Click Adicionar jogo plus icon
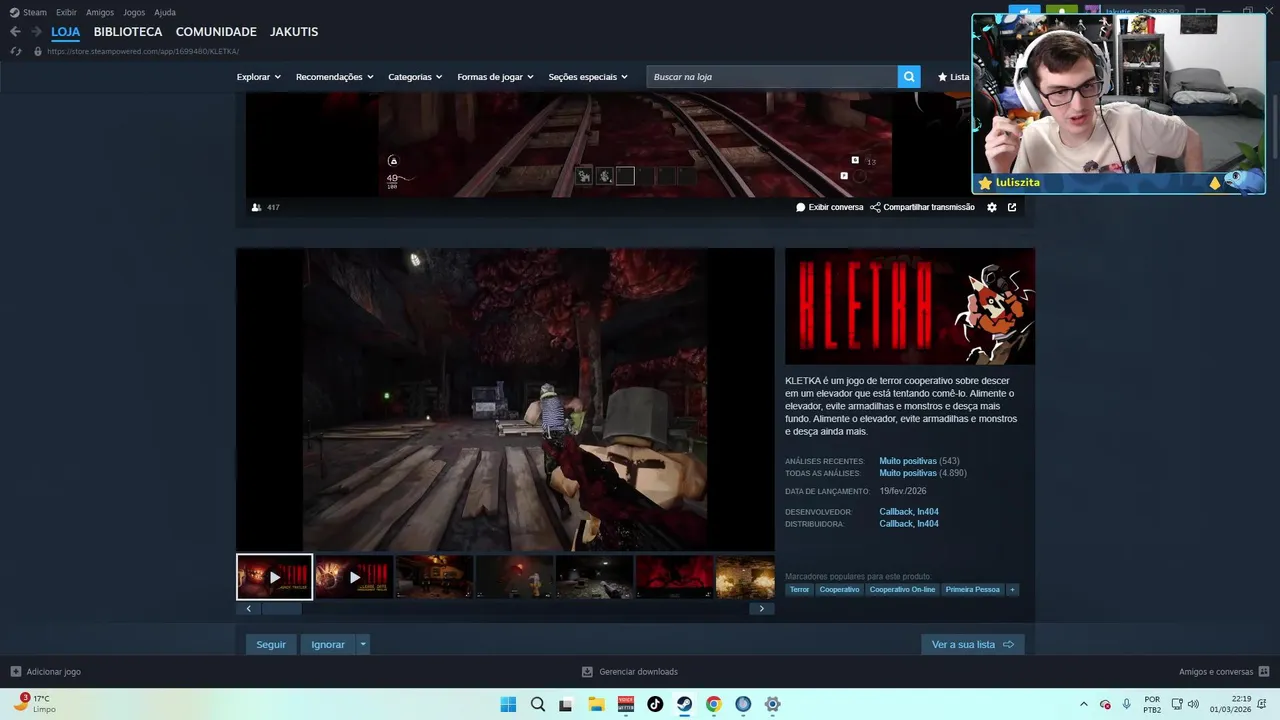The height and width of the screenshot is (720, 1280). 16,672
